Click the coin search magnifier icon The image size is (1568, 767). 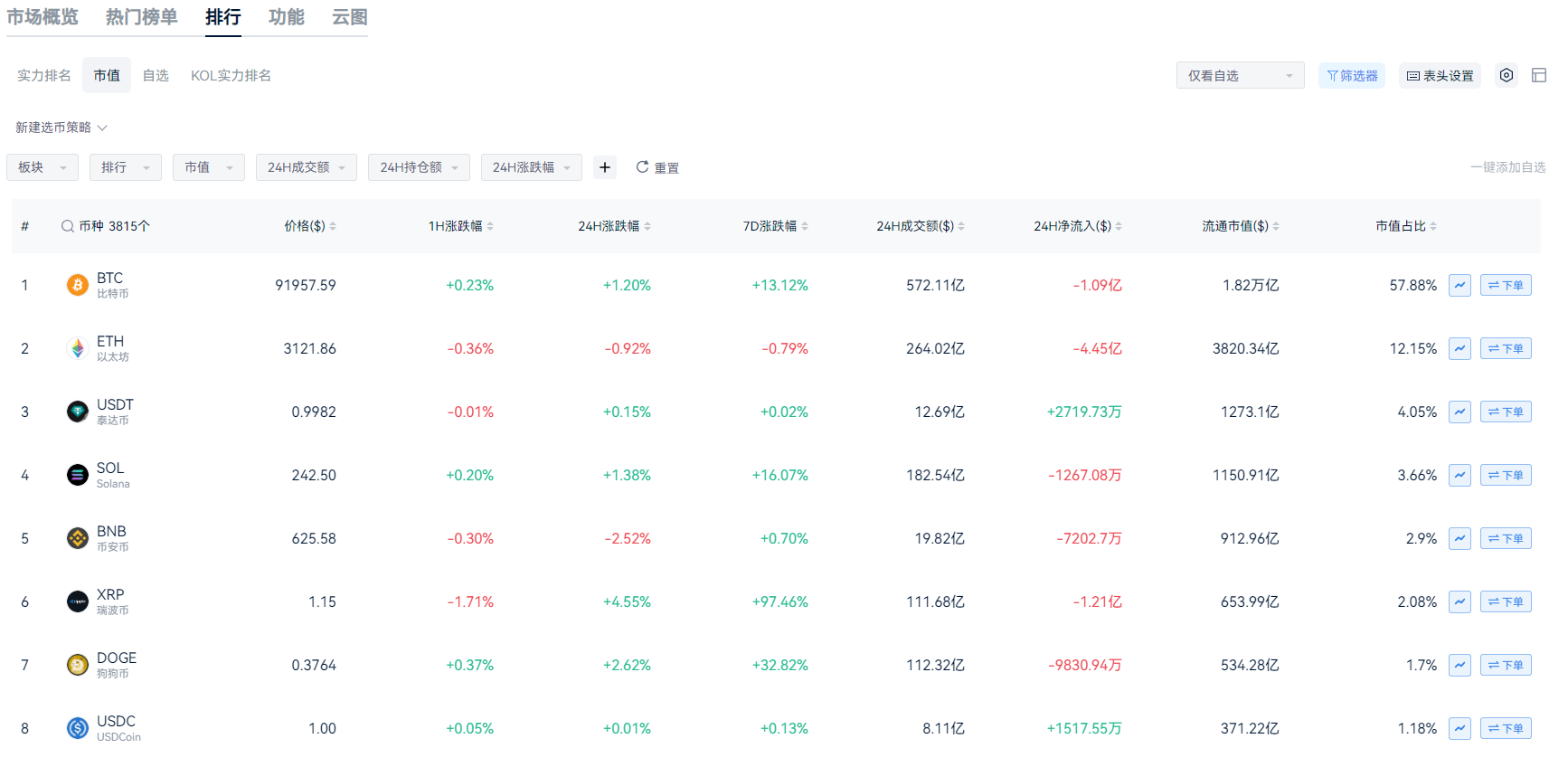click(x=68, y=226)
